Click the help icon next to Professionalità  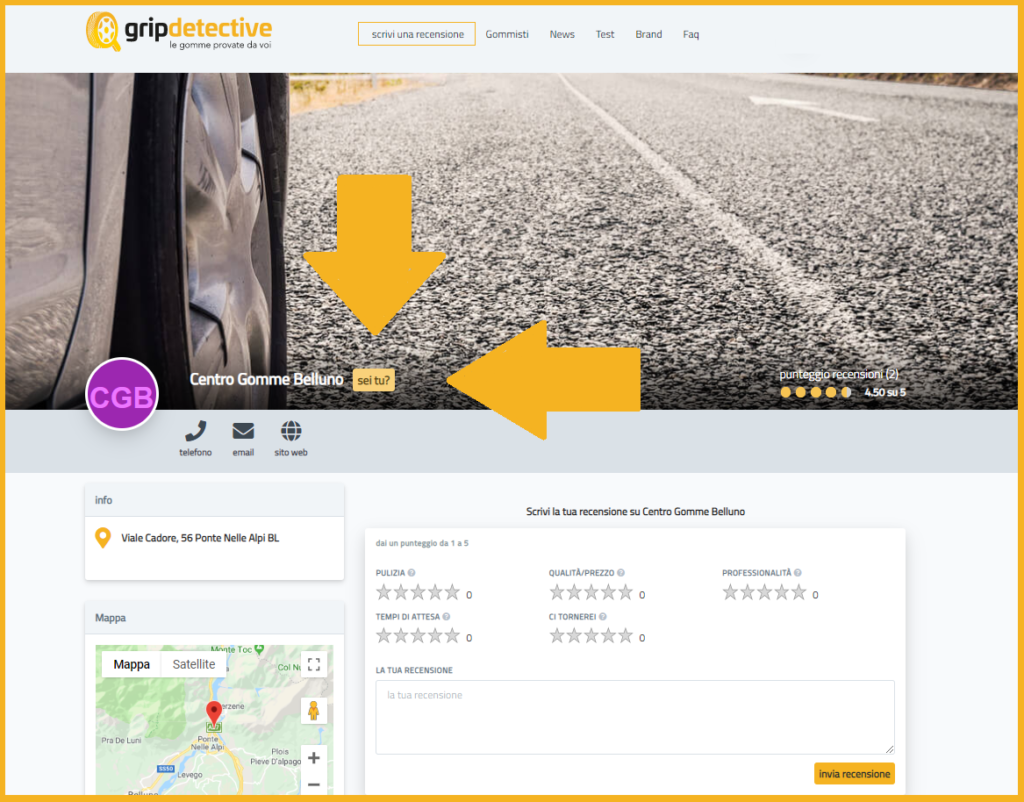(x=797, y=573)
